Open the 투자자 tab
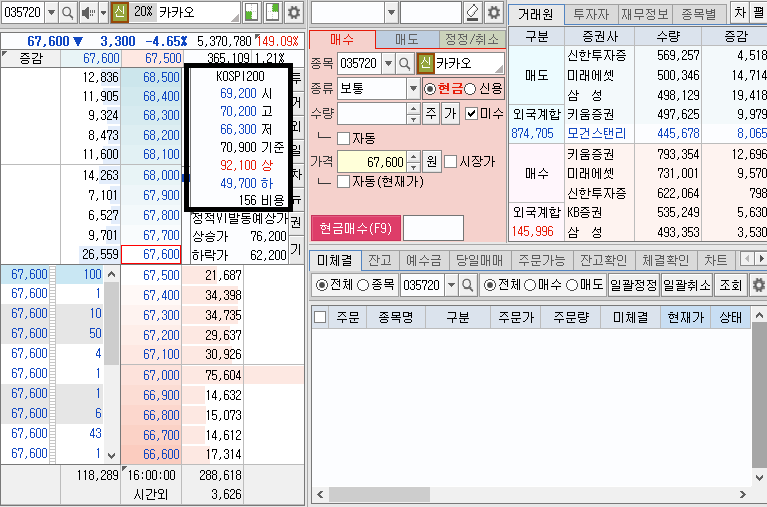 click(x=591, y=14)
